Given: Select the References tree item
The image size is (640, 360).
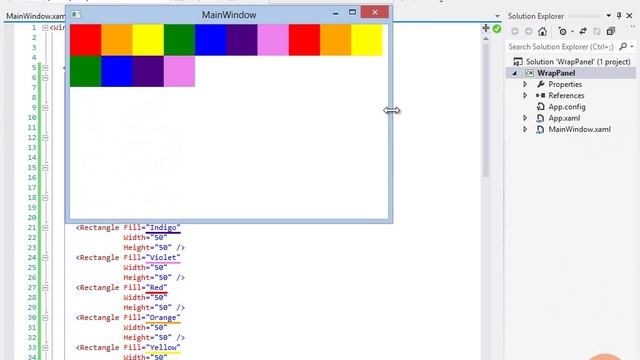Looking at the screenshot, I should click(566, 95).
